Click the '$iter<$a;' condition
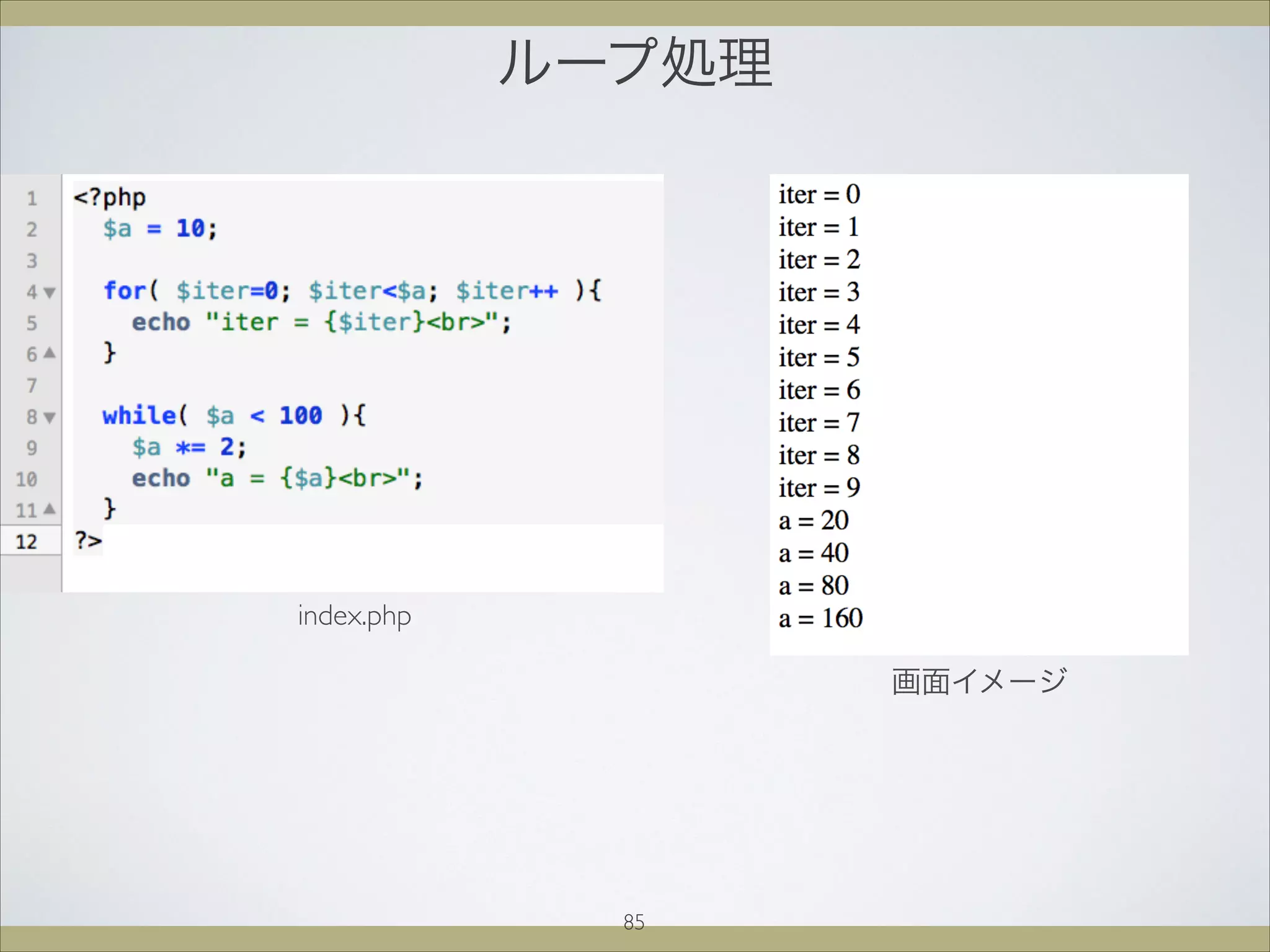Viewport: 1270px width, 952px height. point(373,291)
